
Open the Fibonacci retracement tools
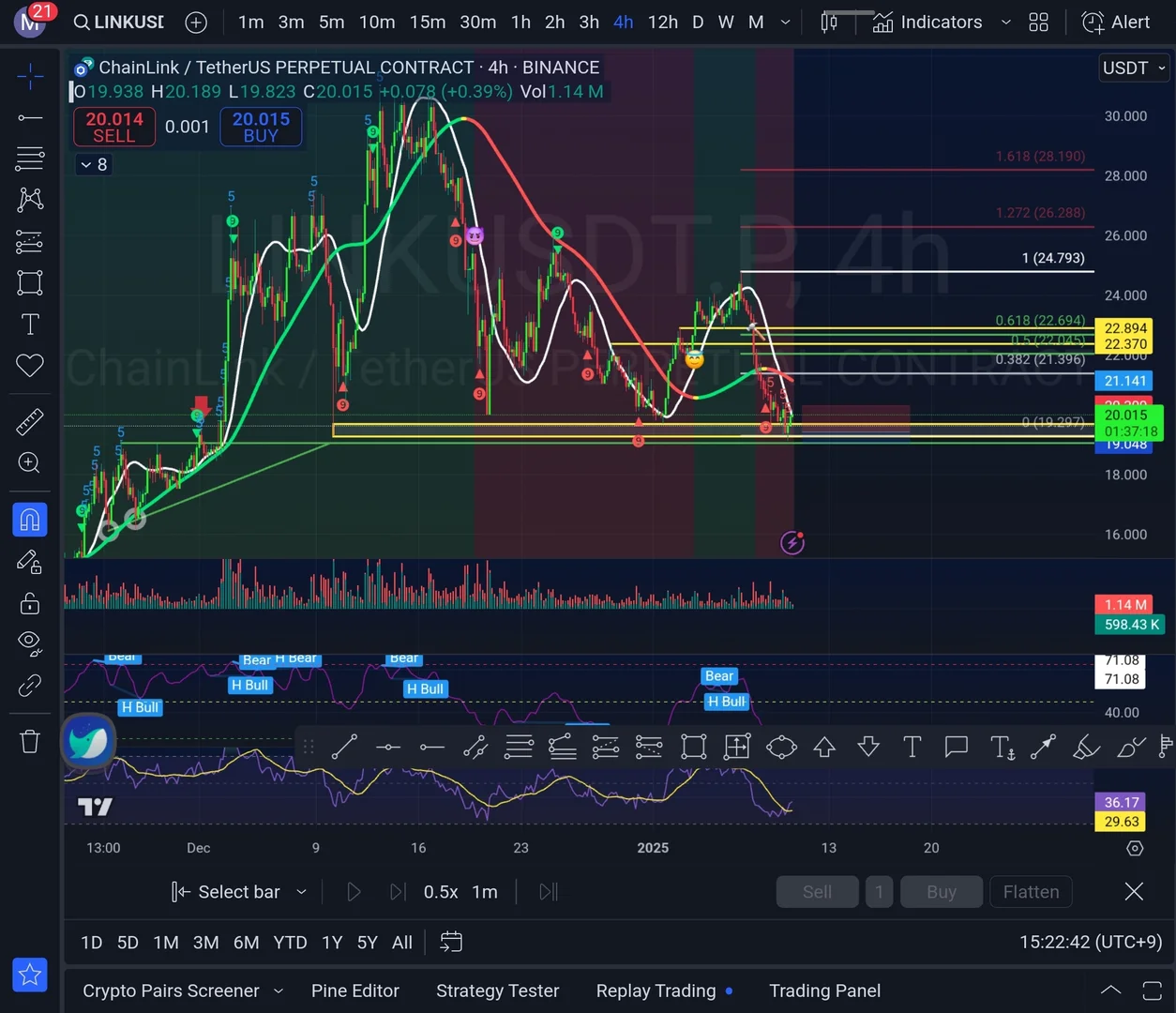click(x=30, y=159)
